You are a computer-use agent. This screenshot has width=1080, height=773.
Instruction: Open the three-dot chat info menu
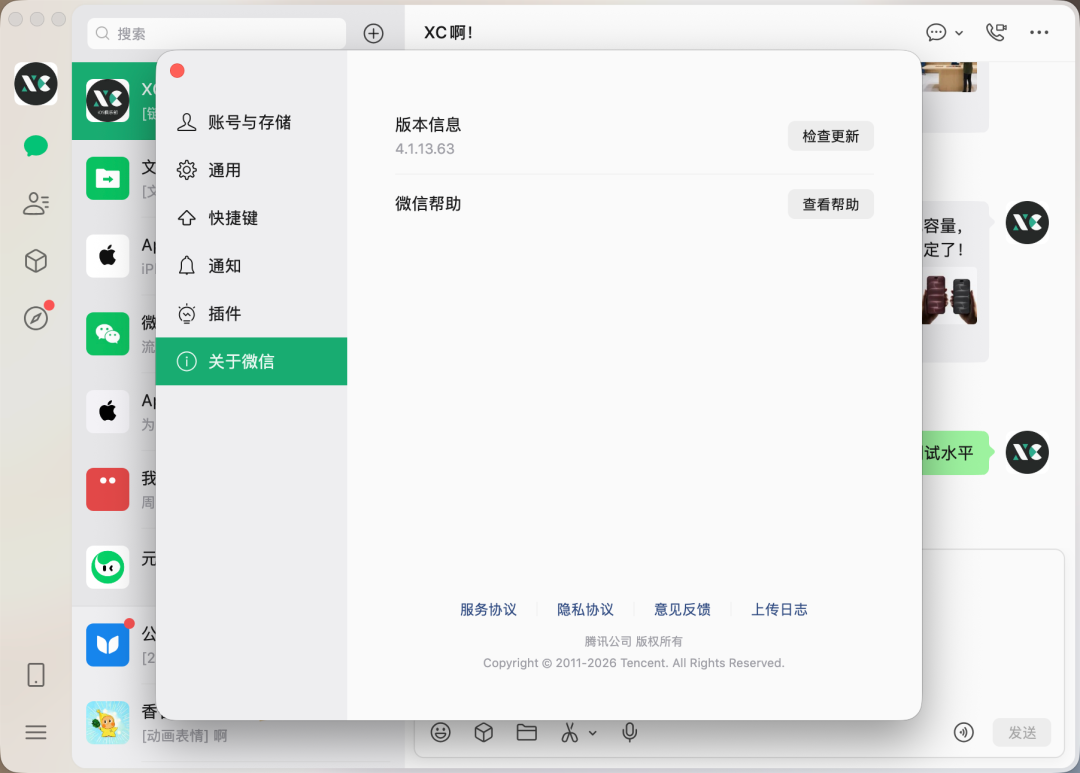(x=1039, y=32)
